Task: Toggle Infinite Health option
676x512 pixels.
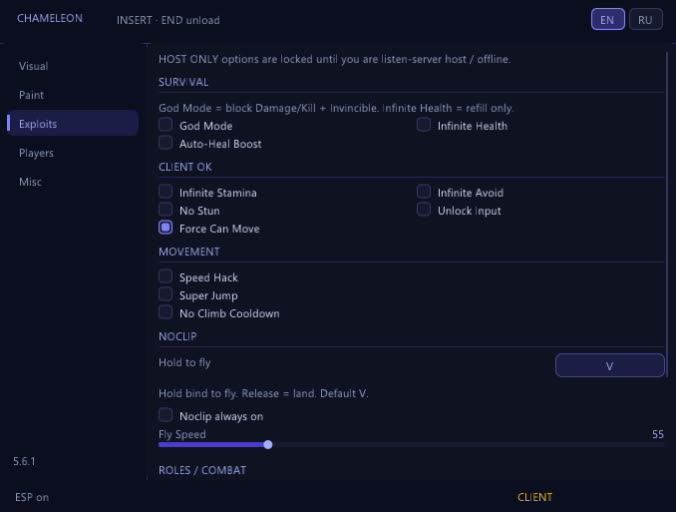Action: [x=424, y=125]
